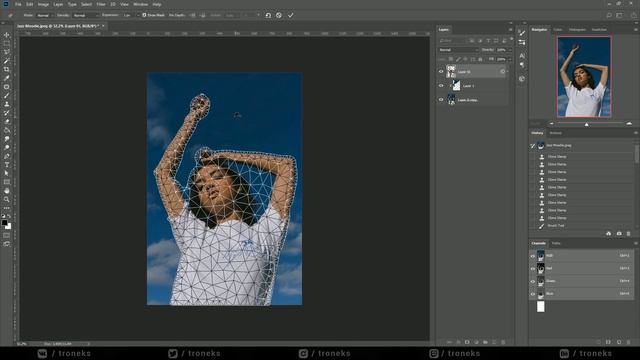This screenshot has height=360, width=640.
Task: Select the Eraser tool
Action: [7, 121]
